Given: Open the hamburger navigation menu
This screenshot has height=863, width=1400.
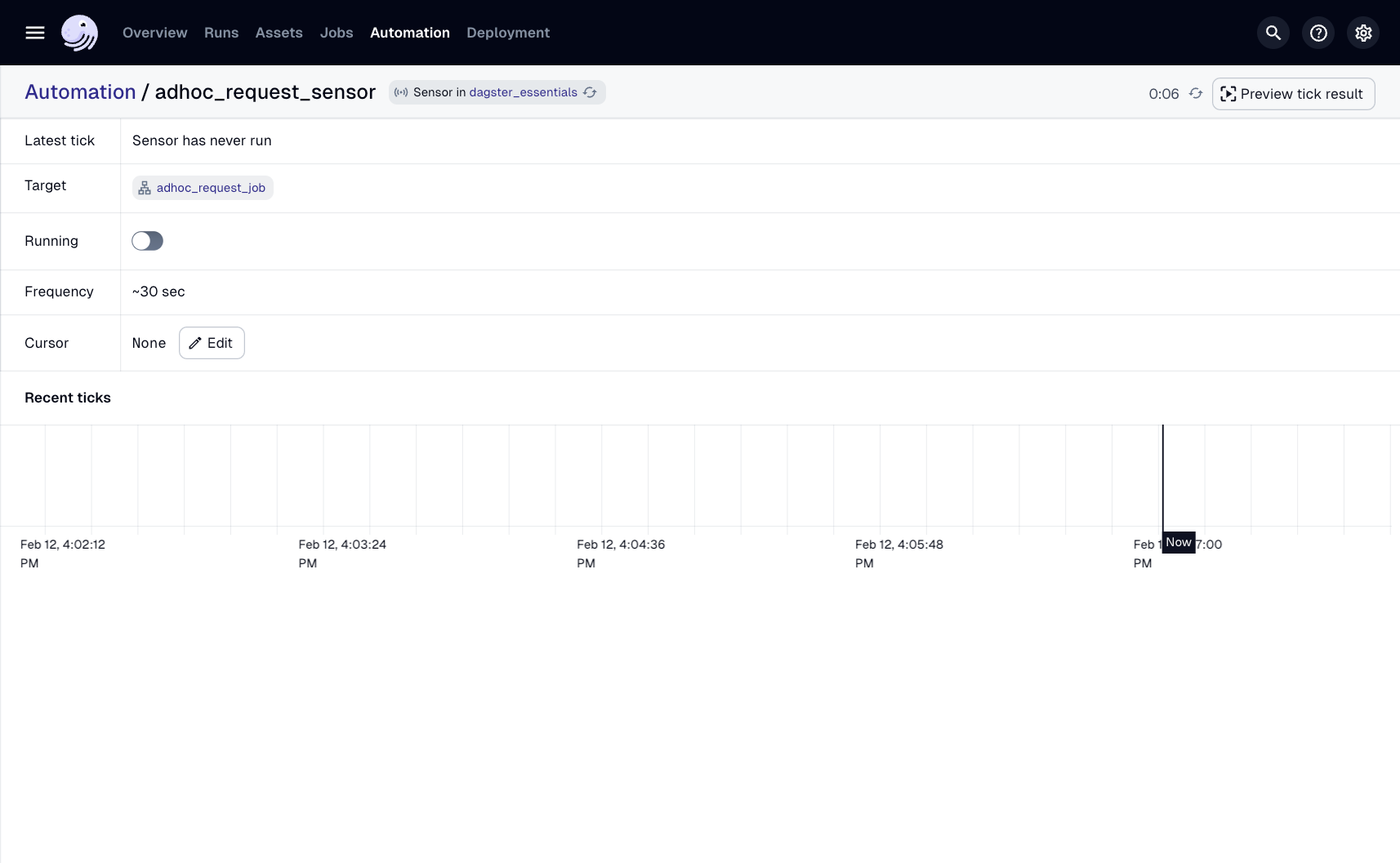Looking at the screenshot, I should point(35,33).
